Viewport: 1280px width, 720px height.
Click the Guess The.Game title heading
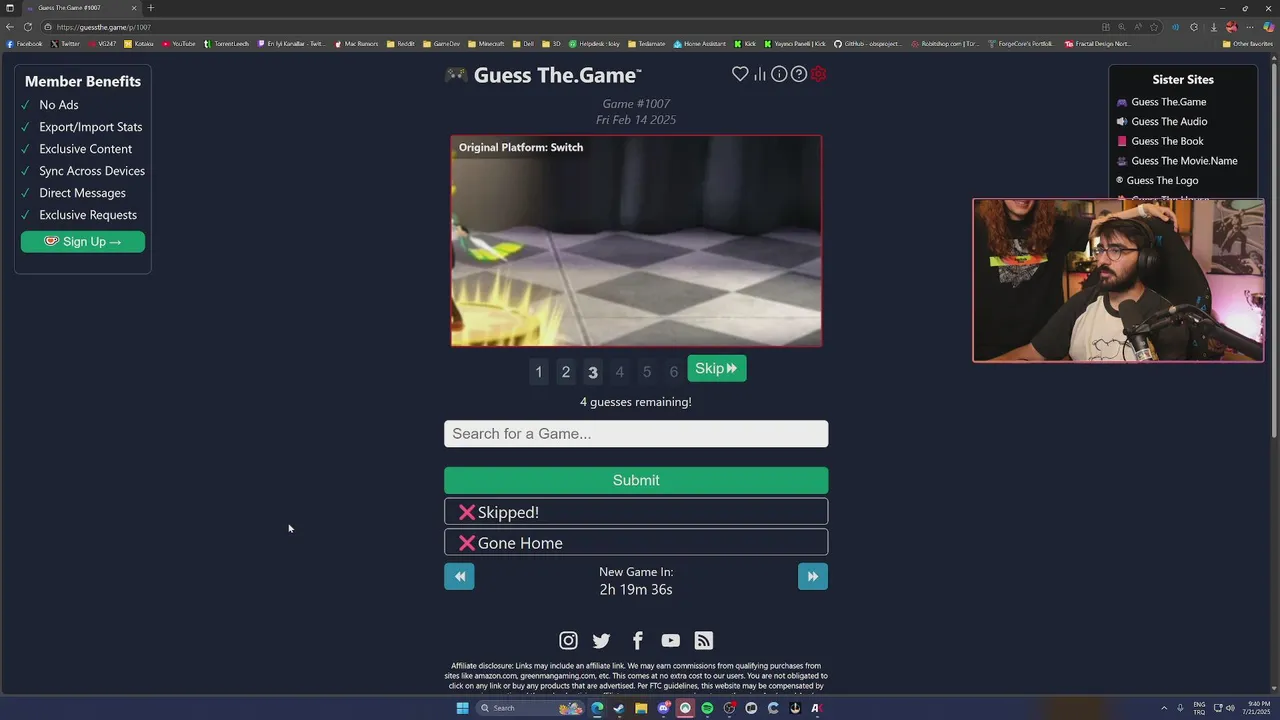point(557,76)
